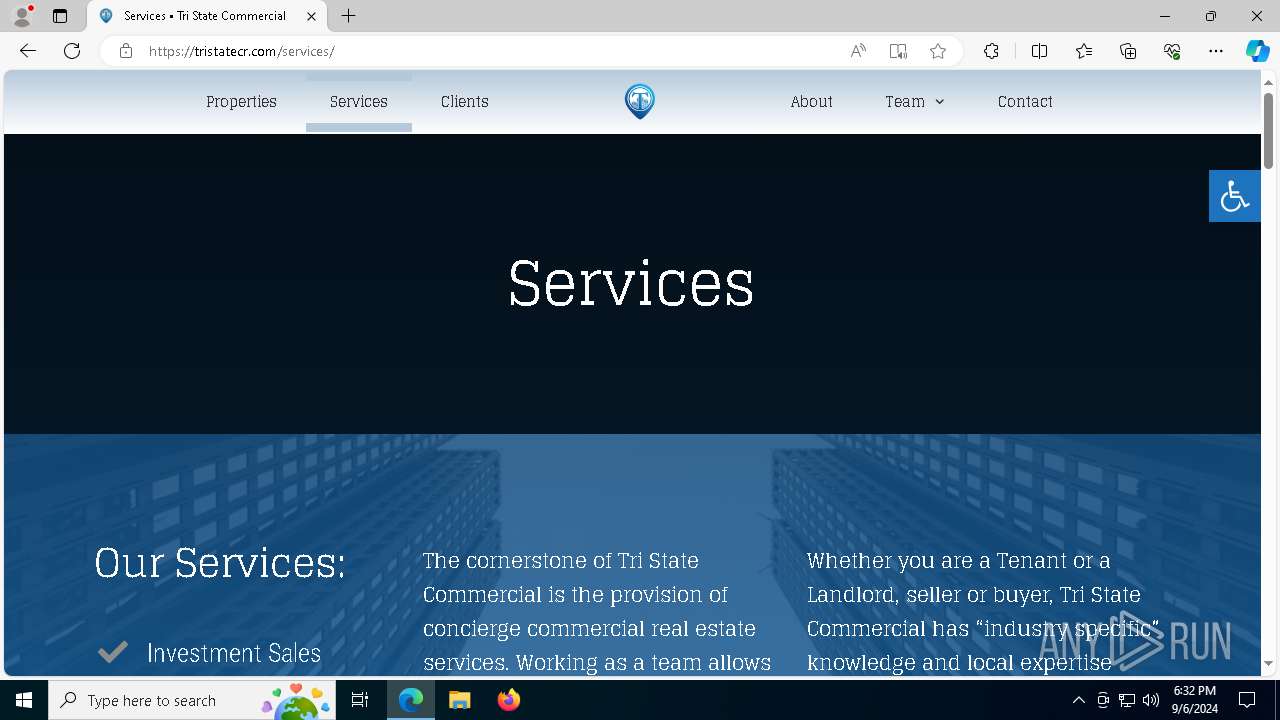Click the Windows search box
Screen dimensions: 1280x720
pyautogui.click(x=192, y=700)
